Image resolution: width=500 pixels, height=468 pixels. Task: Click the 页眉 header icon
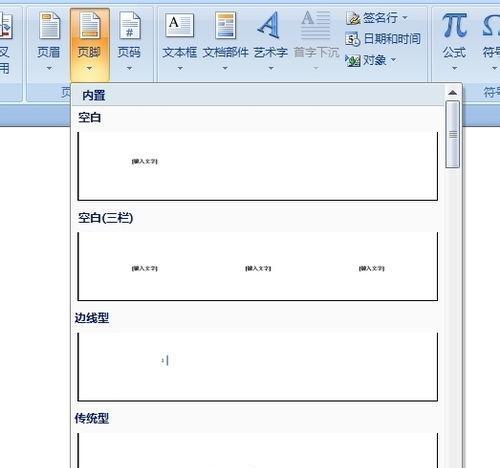pos(49,25)
